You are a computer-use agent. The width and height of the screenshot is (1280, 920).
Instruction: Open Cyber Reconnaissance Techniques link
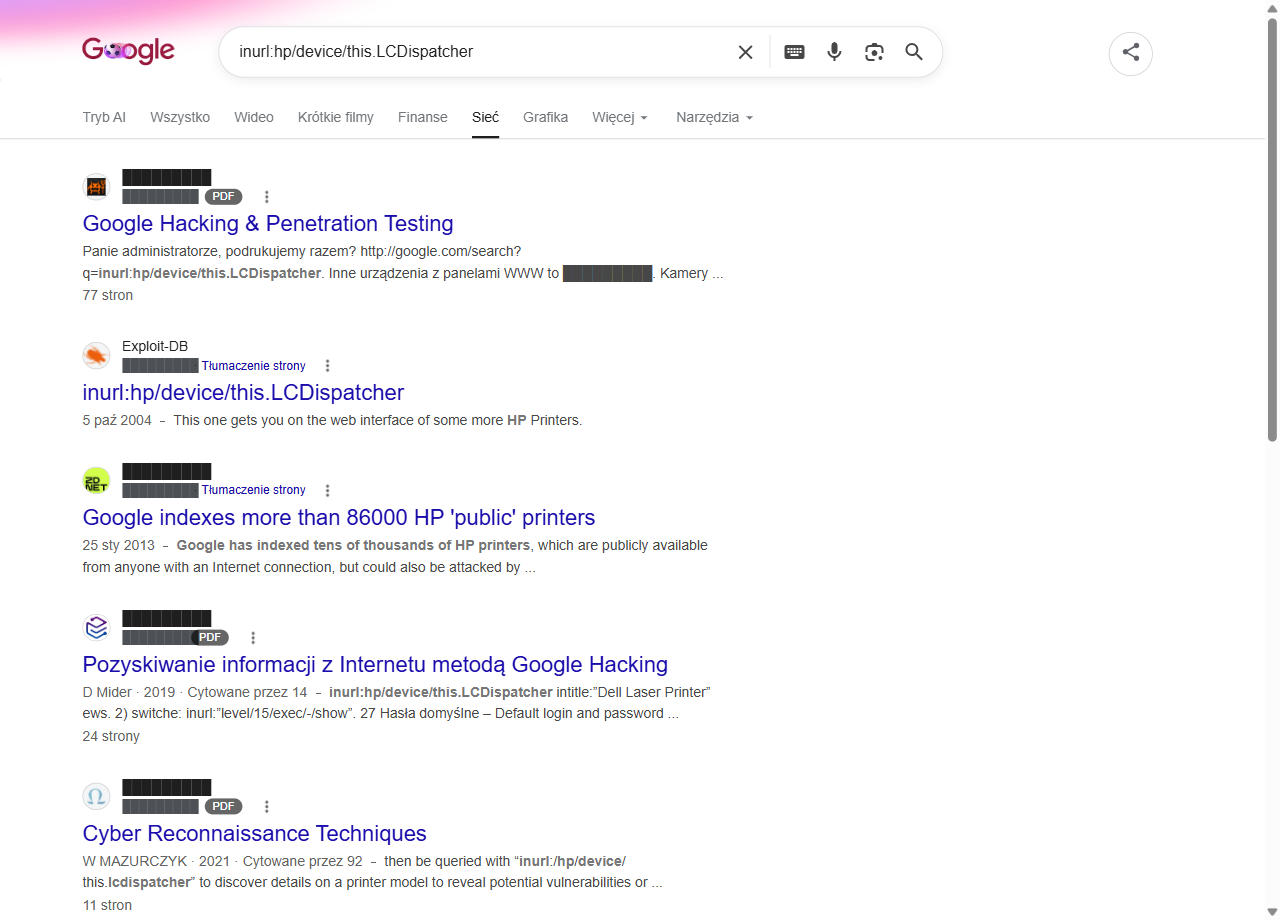click(254, 834)
